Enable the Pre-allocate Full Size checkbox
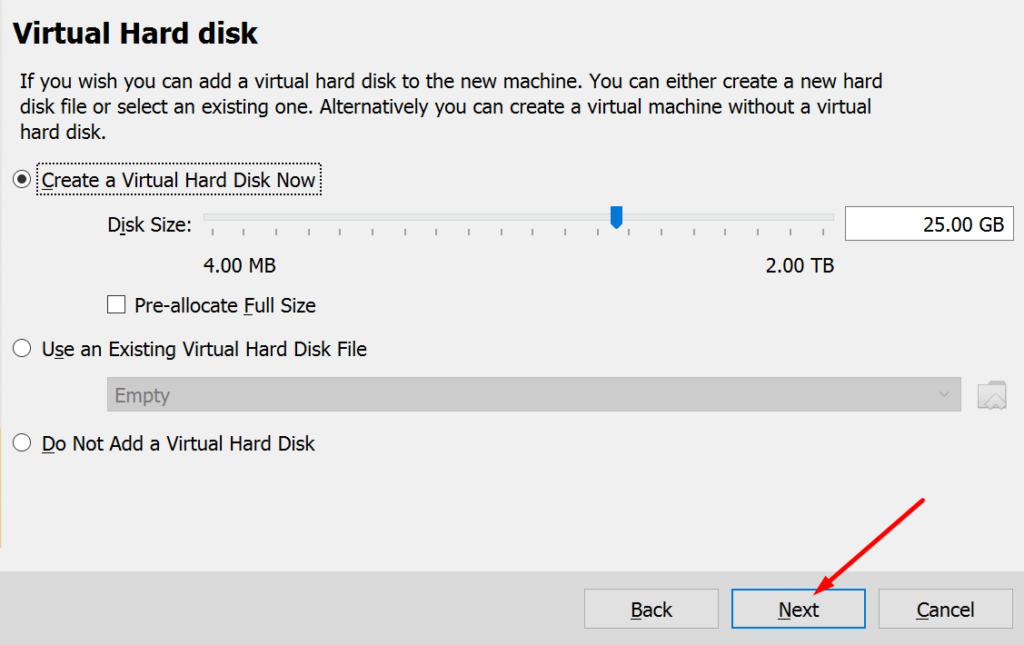 116,305
